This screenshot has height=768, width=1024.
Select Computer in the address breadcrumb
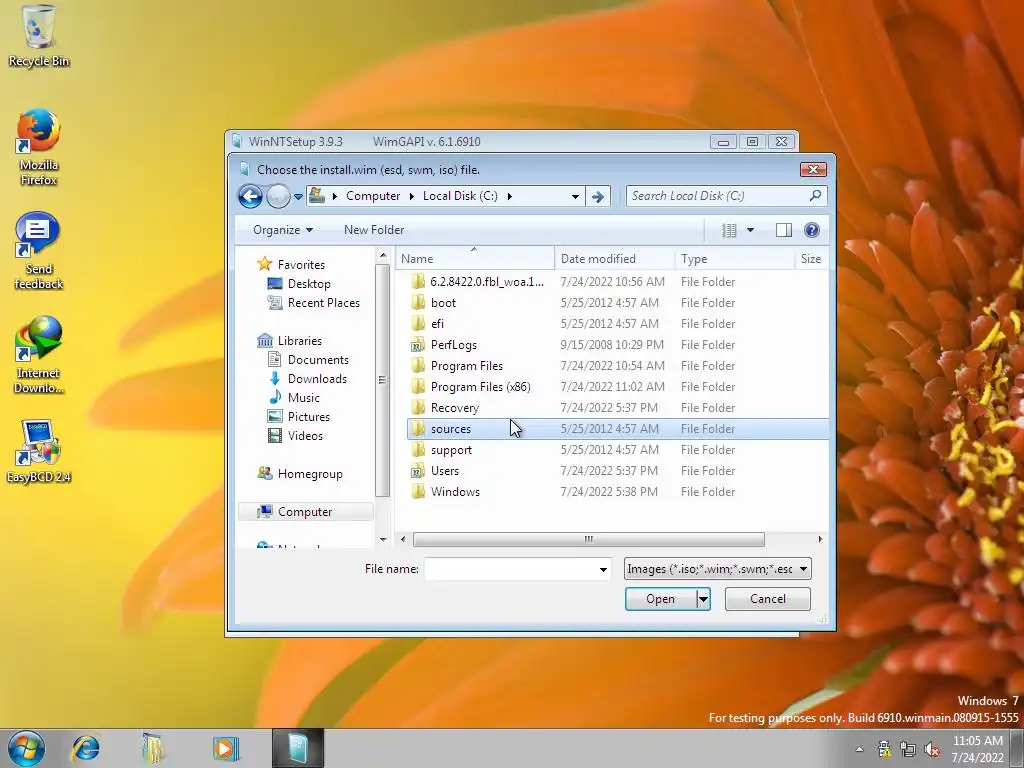[373, 196]
